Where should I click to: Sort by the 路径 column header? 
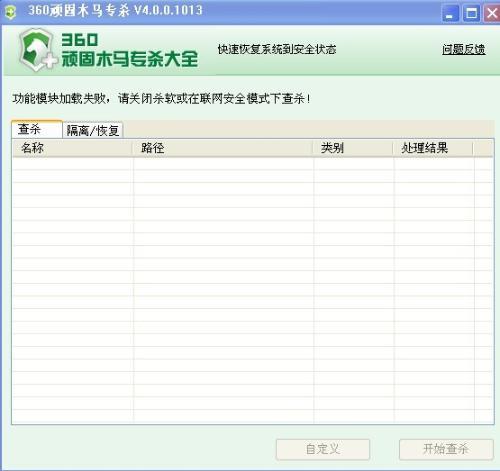click(x=222, y=148)
